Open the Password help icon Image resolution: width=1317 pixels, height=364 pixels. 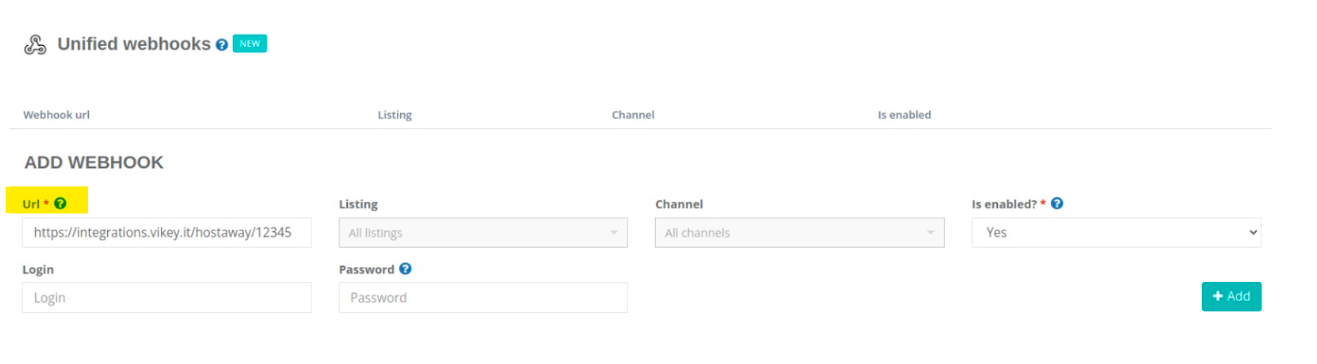[405, 269]
